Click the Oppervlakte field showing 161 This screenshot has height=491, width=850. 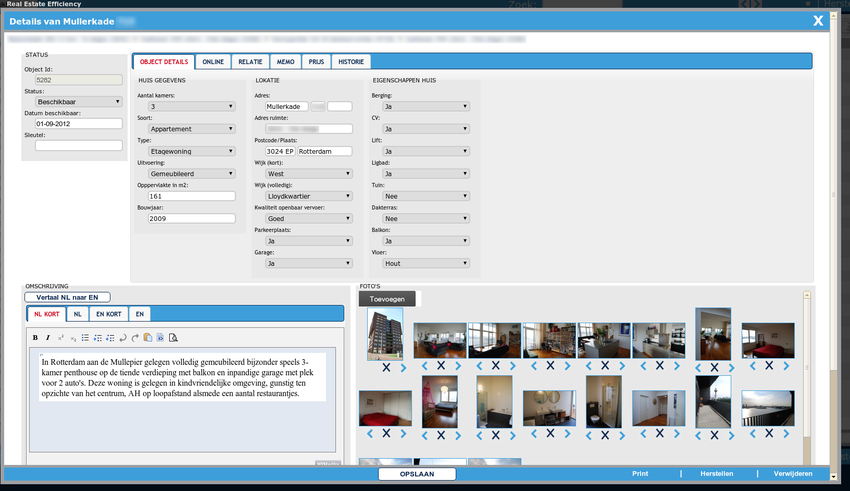click(191, 196)
